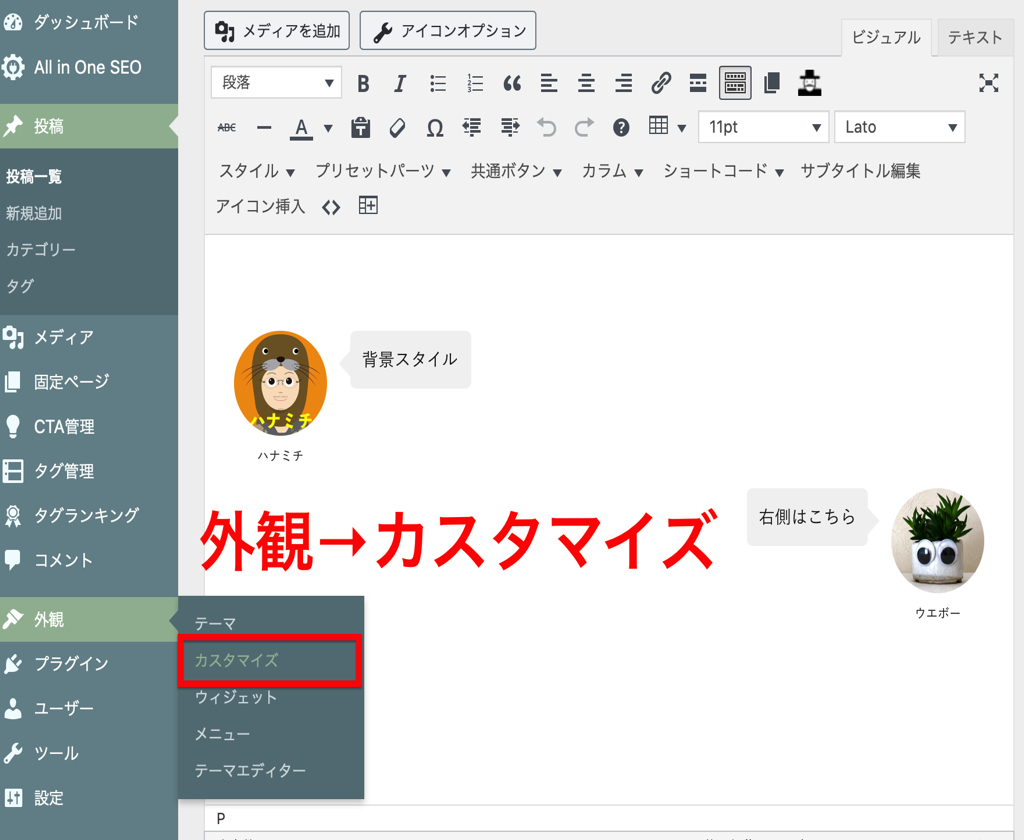This screenshot has width=1024, height=840.
Task: Enter distraction-free fullscreen mode
Action: point(988,83)
